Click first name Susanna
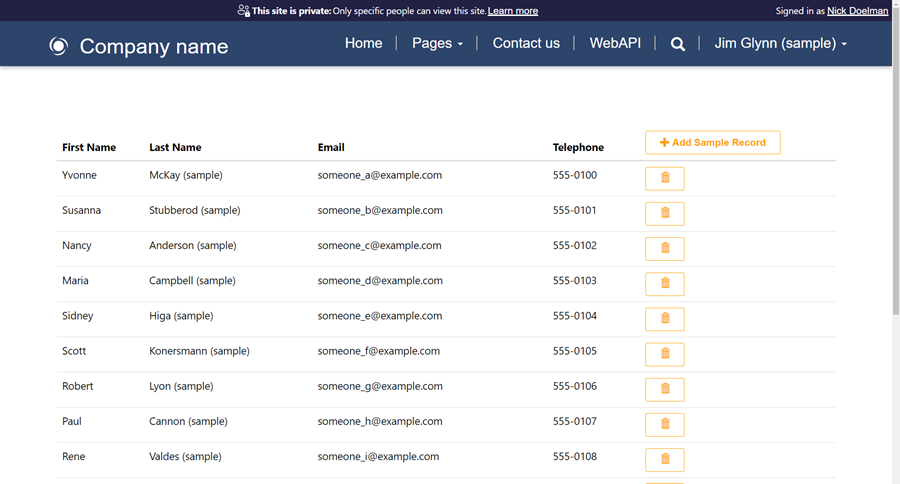Viewport: 900px width, 484px height. pos(82,210)
